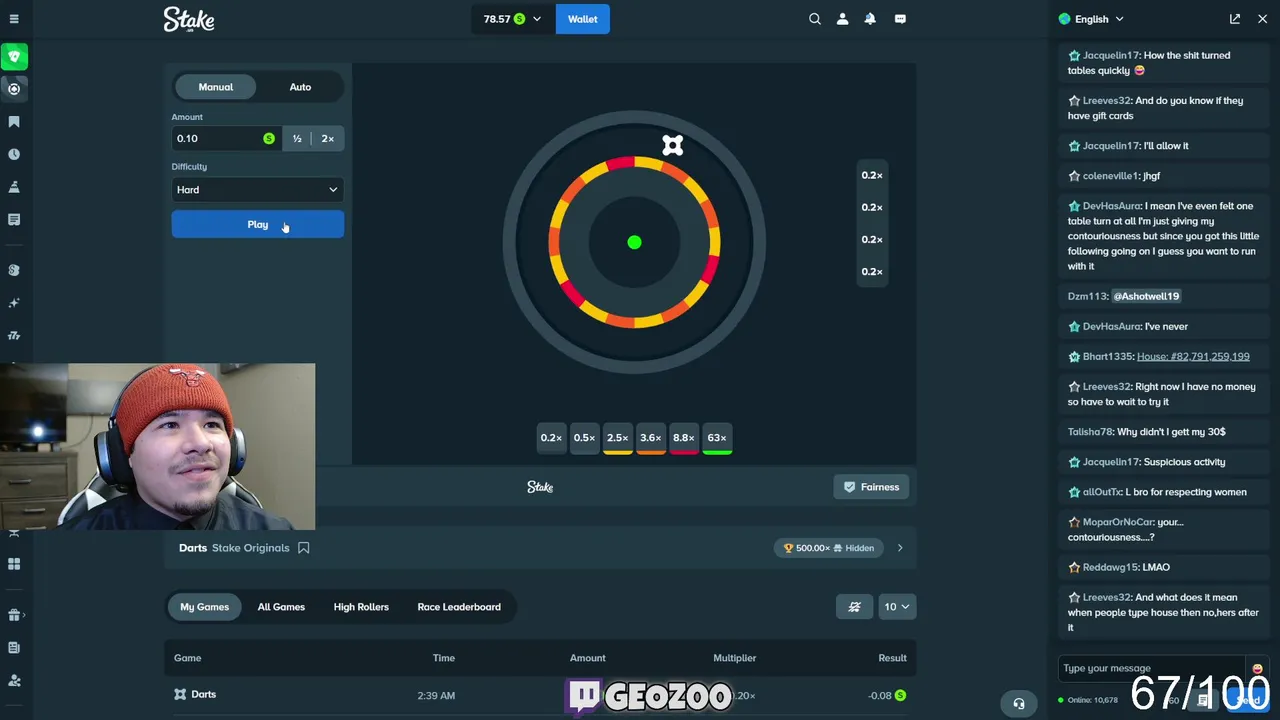Click the chat message input box

pos(1153,668)
